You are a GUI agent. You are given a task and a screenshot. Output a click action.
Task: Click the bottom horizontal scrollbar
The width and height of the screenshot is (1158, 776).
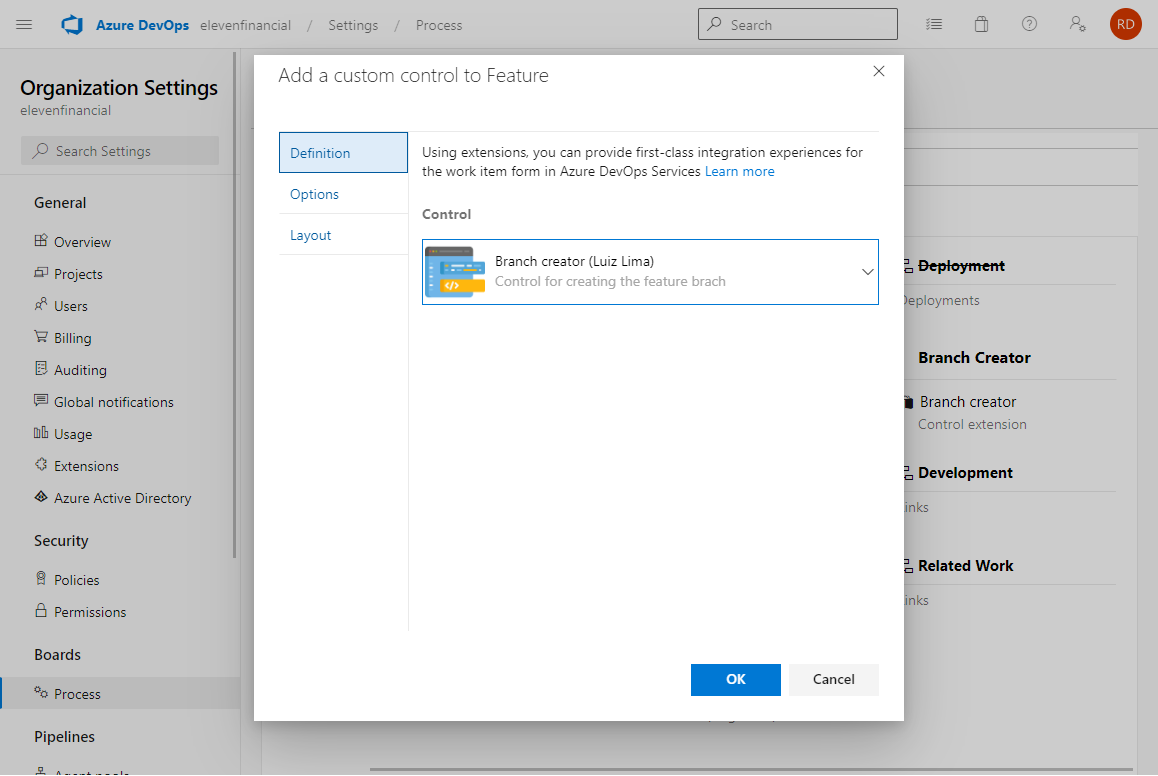pos(751,769)
